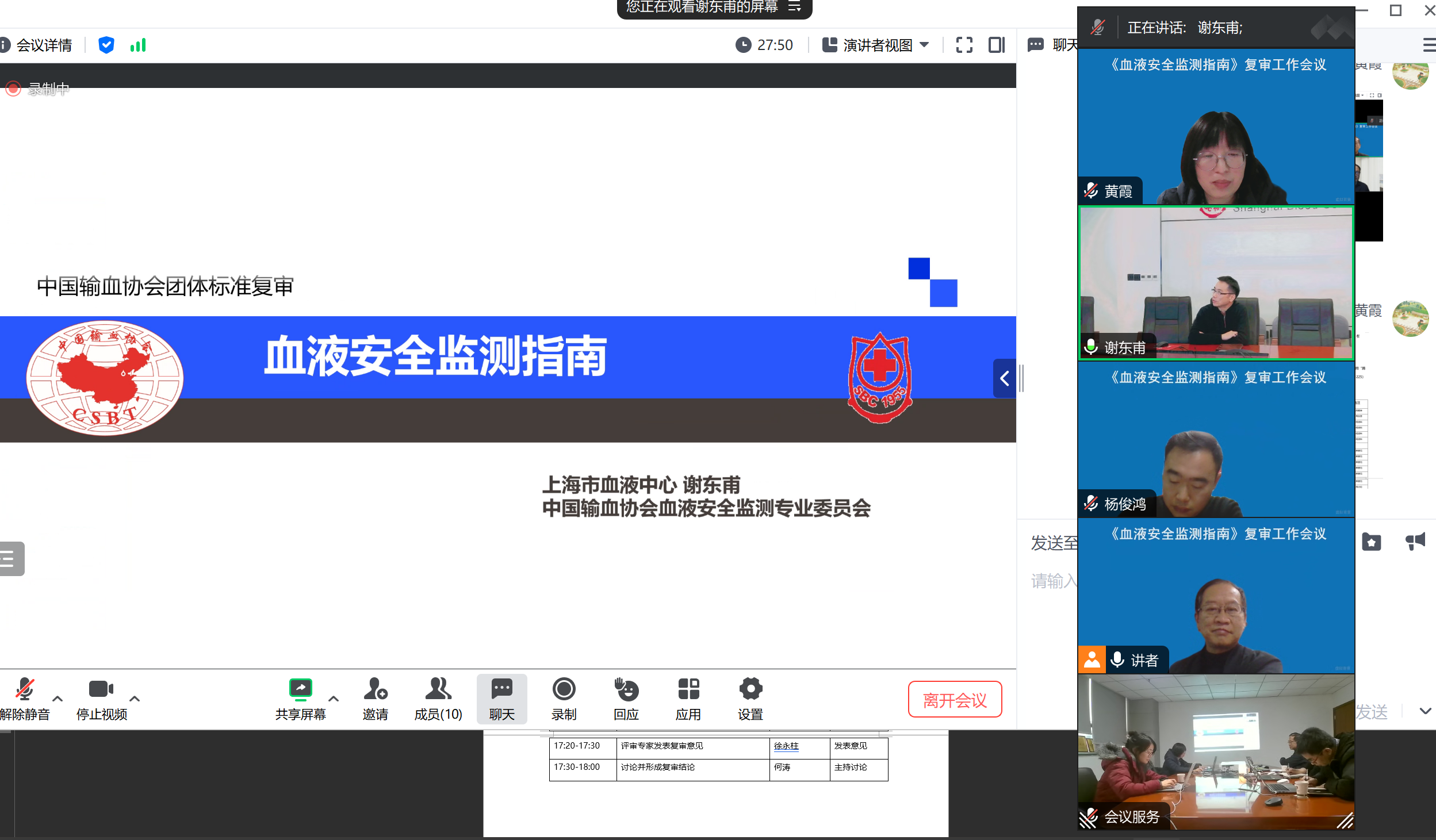Open the file attachment folder icon
The height and width of the screenshot is (840, 1436).
[x=1372, y=542]
